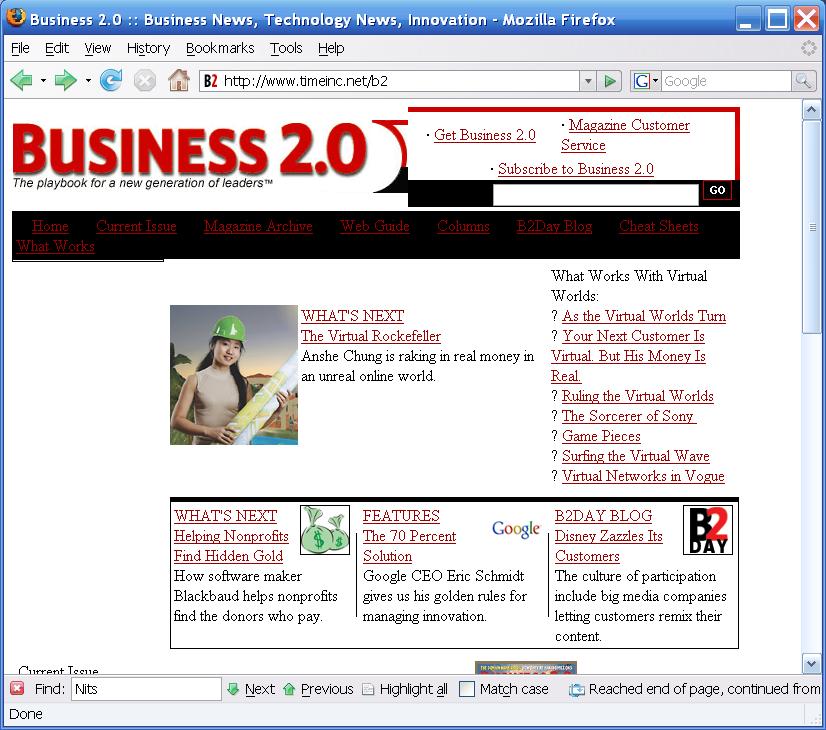Open the Forward history dropdown arrow
This screenshot has height=730, width=826.
click(88, 81)
